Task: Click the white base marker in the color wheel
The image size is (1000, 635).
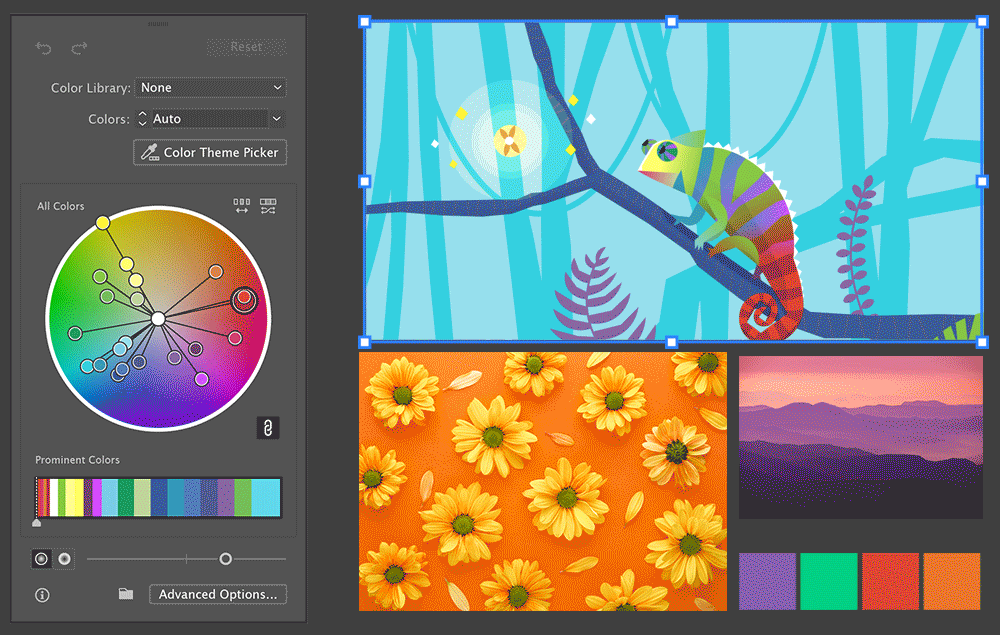Action: [156, 317]
